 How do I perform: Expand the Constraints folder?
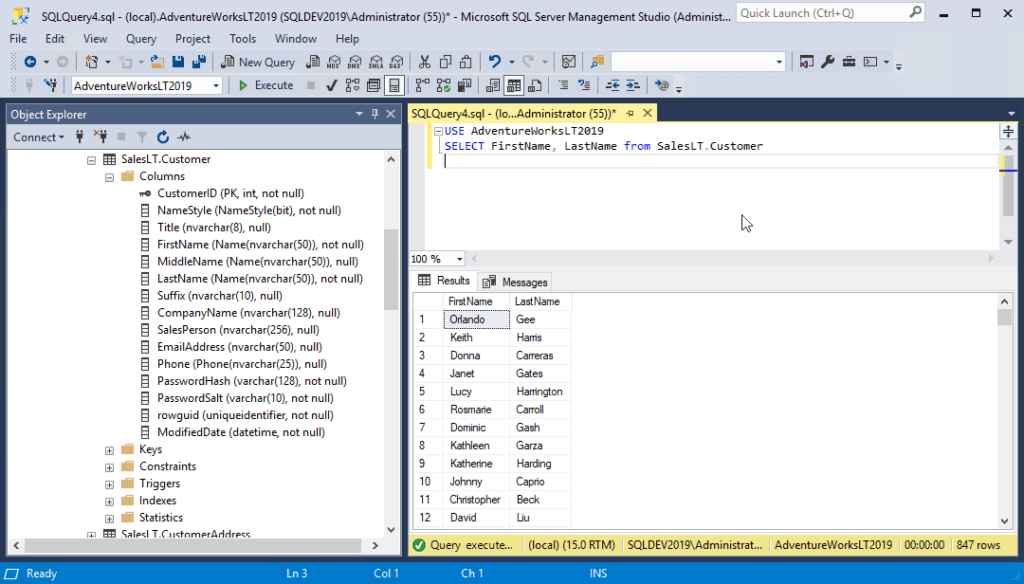pos(109,467)
